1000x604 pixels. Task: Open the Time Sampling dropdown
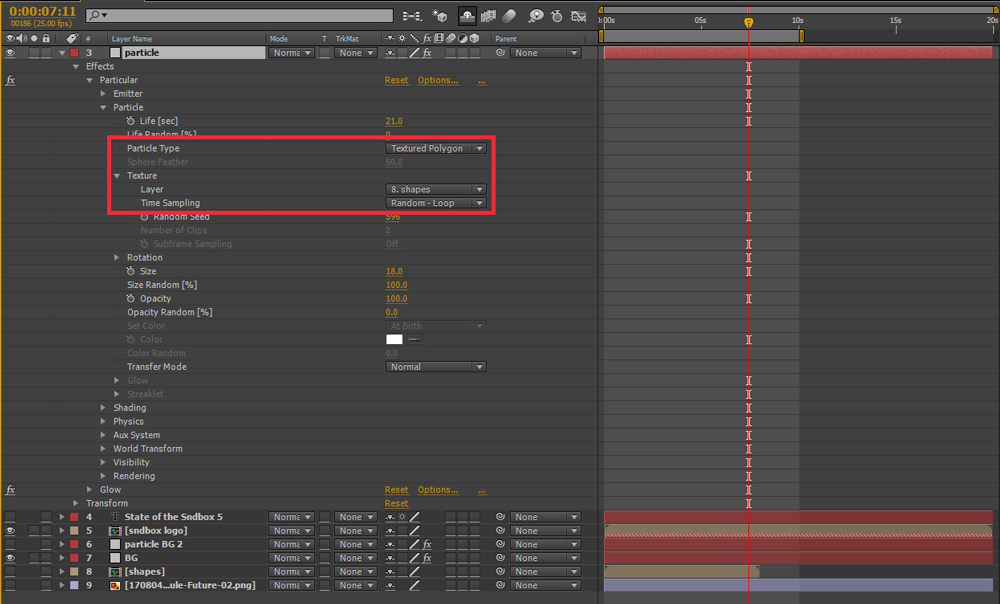436,203
